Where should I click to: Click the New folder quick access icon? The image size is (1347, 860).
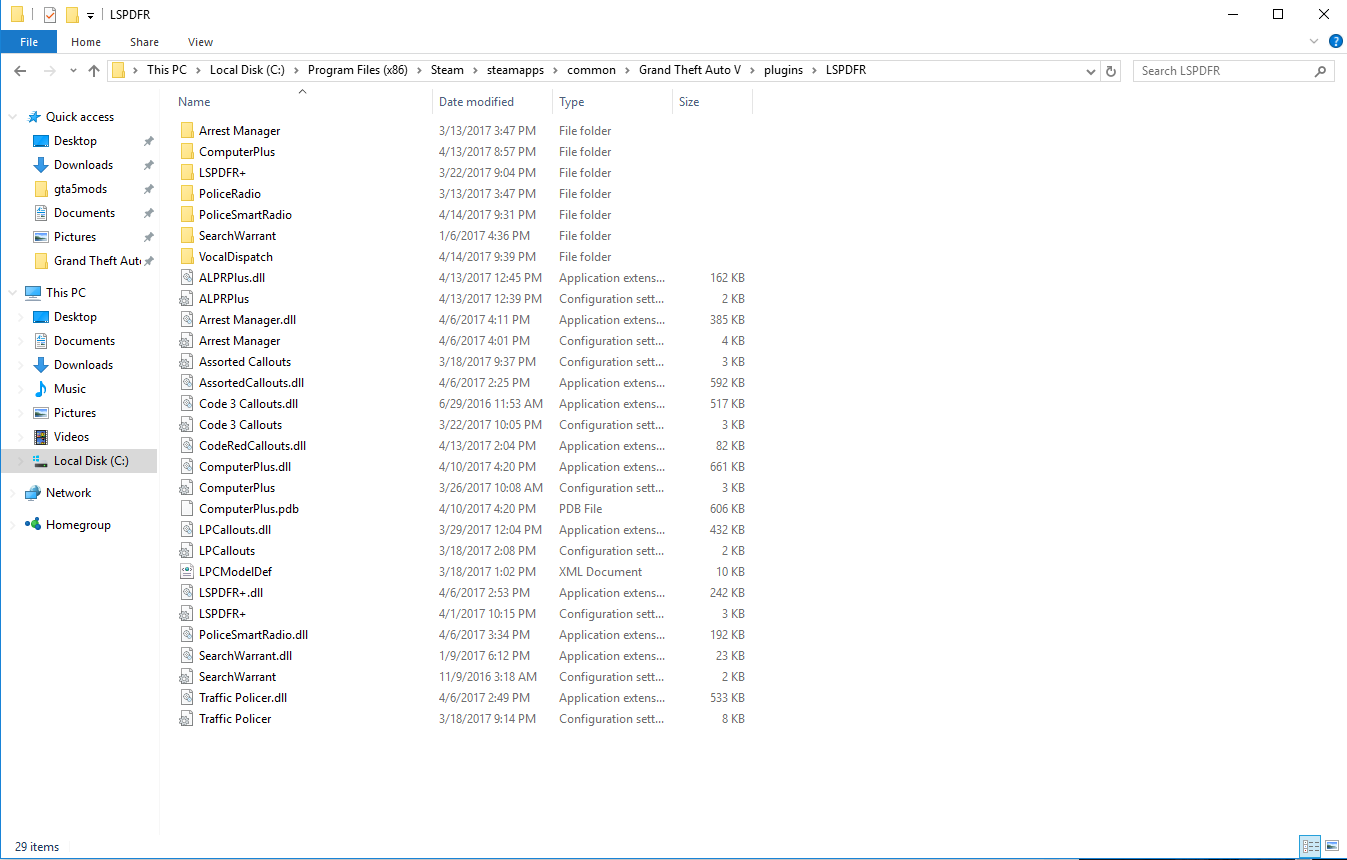tap(72, 15)
